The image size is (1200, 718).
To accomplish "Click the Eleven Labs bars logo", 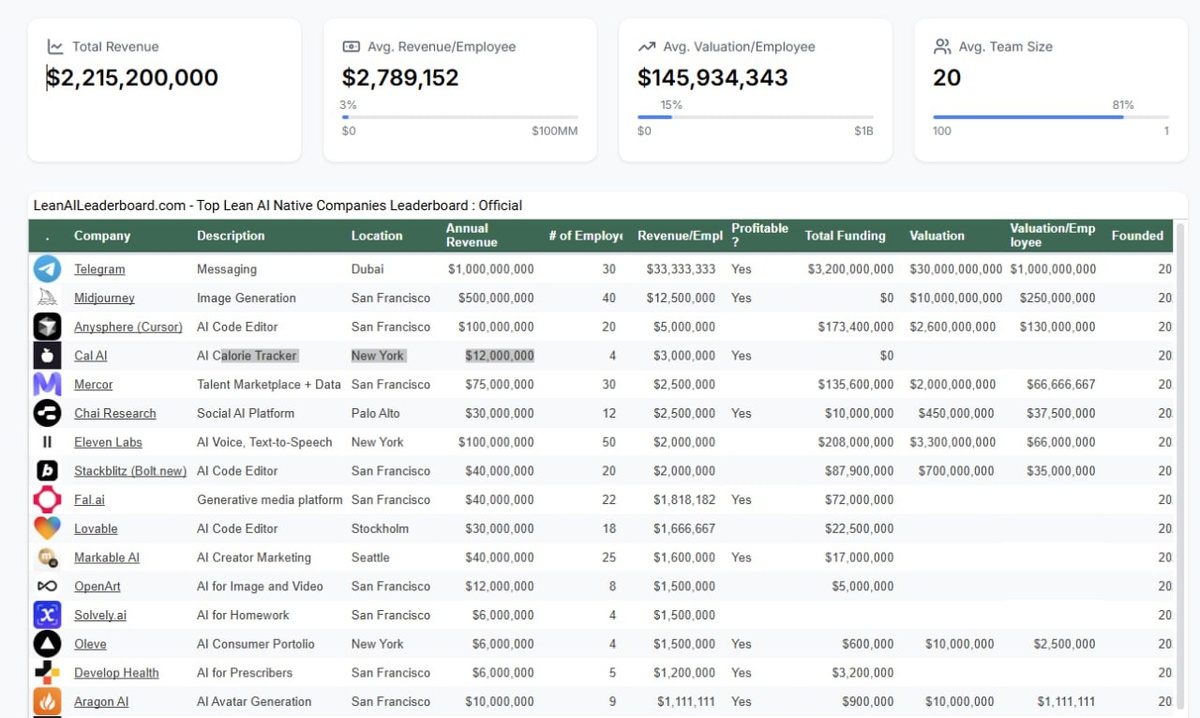I will pyautogui.click(x=47, y=442).
